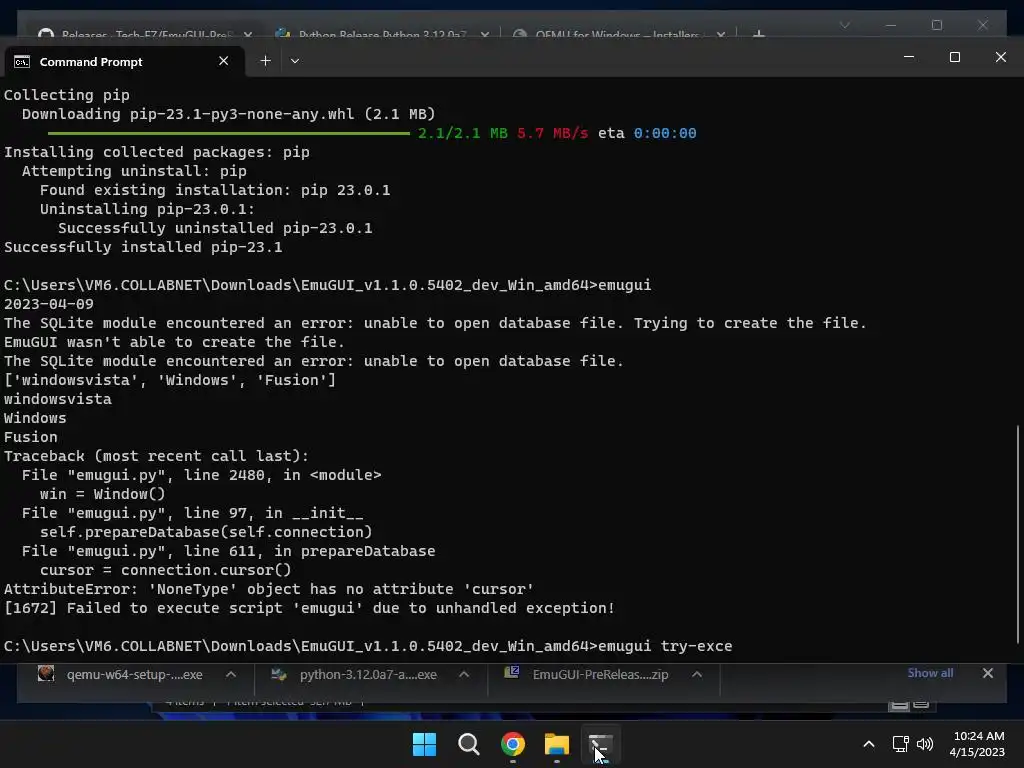Expand options for the python-3.12.0a7 download

pos(464,675)
